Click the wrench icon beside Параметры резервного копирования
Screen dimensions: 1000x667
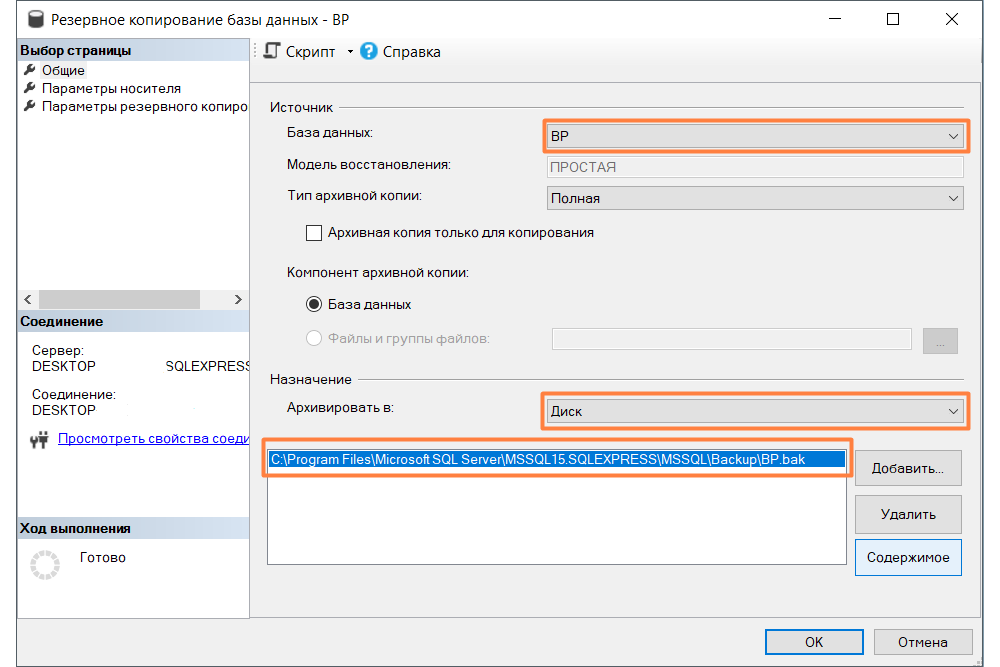[29, 106]
